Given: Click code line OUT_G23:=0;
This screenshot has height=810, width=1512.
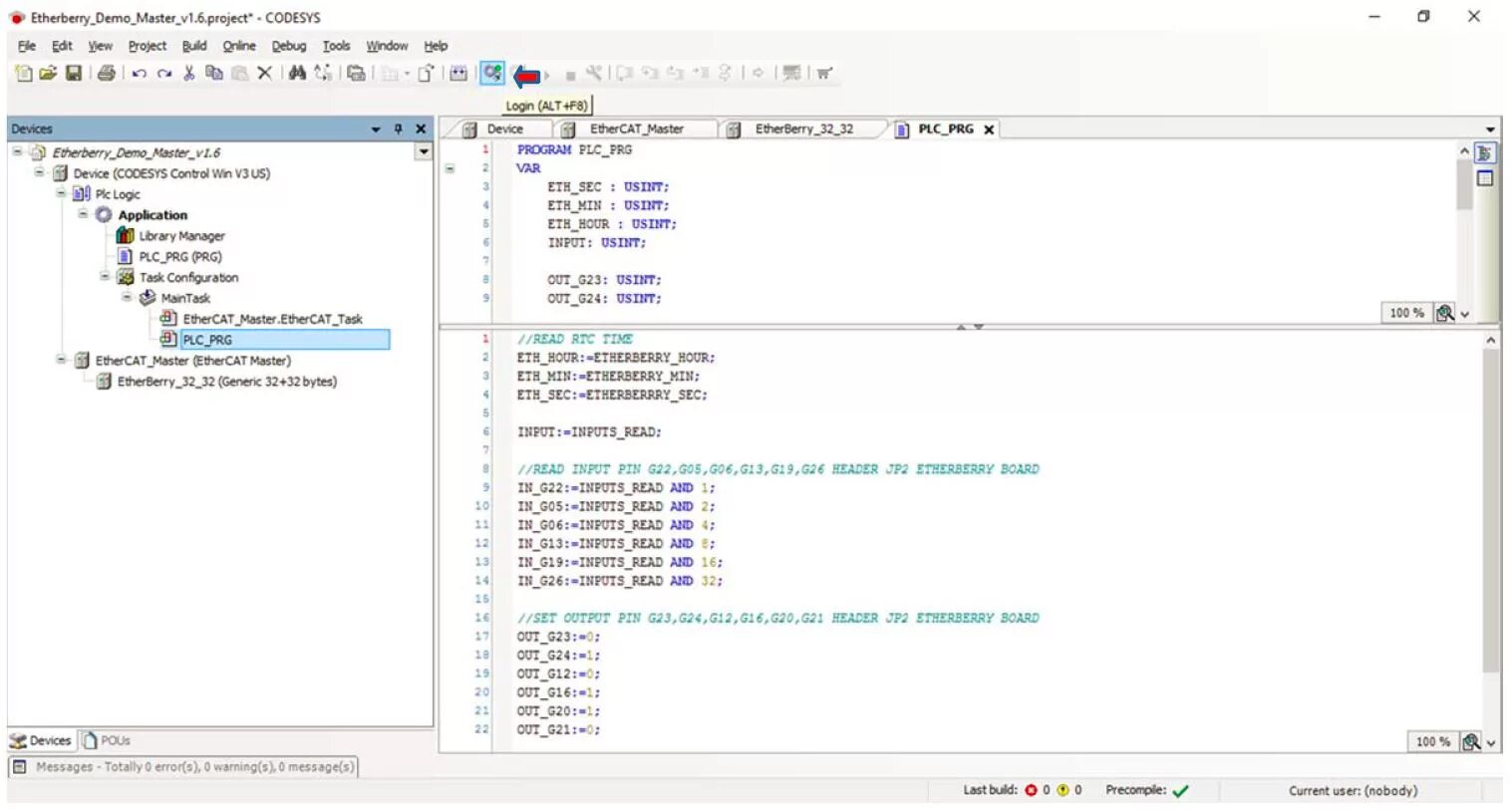Looking at the screenshot, I should 558,637.
